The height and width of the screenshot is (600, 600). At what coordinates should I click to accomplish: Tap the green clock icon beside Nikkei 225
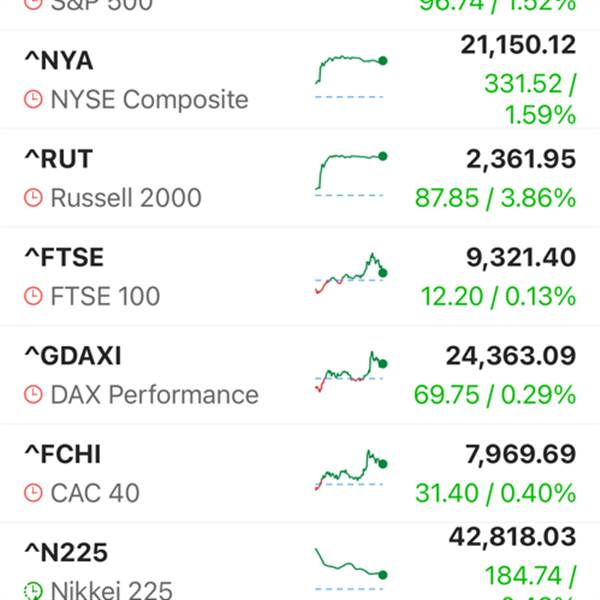(x=33, y=591)
